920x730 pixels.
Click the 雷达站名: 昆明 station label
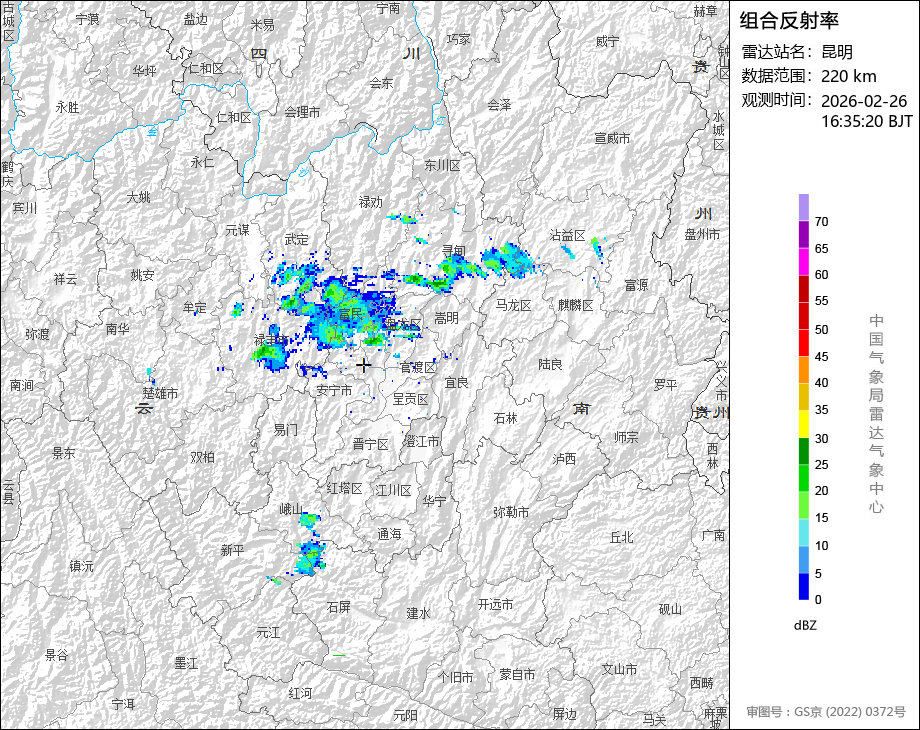tap(797, 52)
